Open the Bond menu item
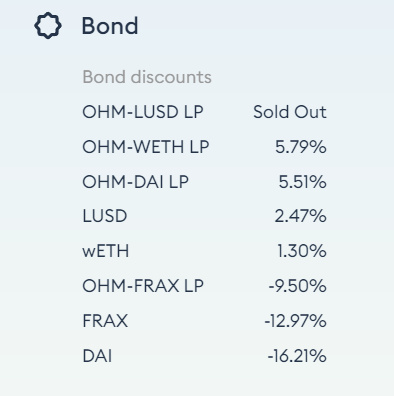394x396 pixels. point(86,26)
